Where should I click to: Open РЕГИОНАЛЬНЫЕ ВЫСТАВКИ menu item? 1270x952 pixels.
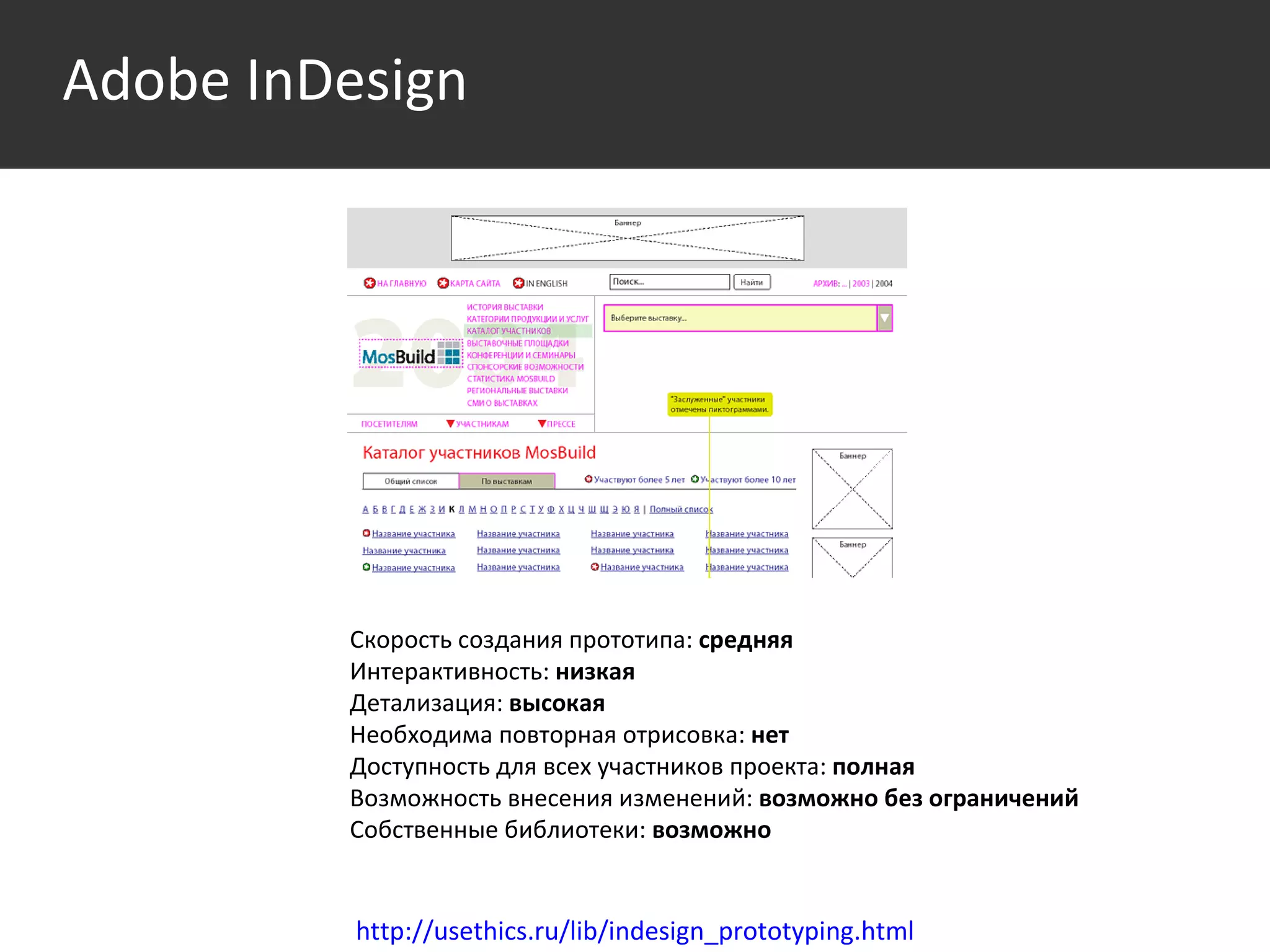click(517, 390)
